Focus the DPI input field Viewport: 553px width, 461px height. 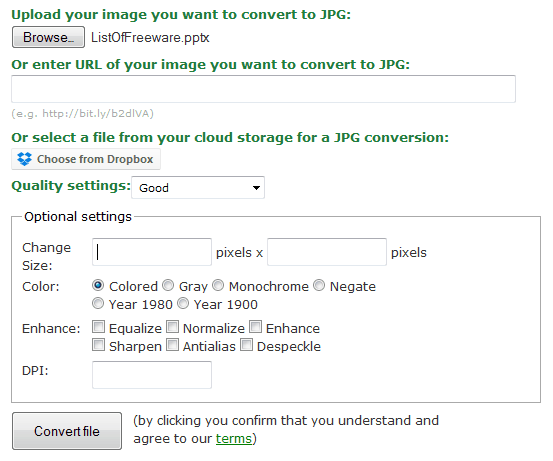[x=152, y=375]
